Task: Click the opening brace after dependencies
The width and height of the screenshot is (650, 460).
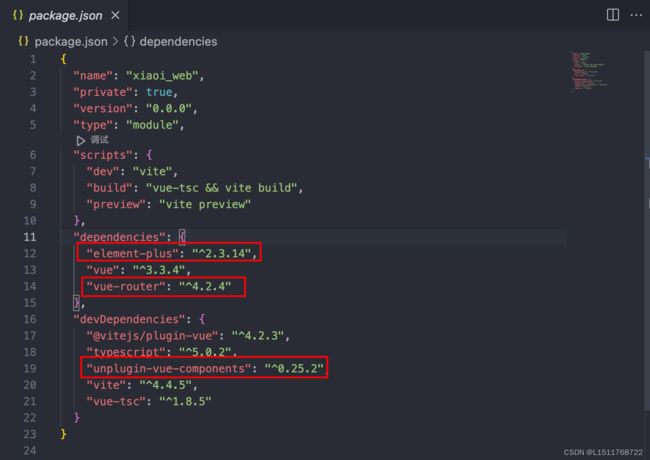Action: coord(182,237)
